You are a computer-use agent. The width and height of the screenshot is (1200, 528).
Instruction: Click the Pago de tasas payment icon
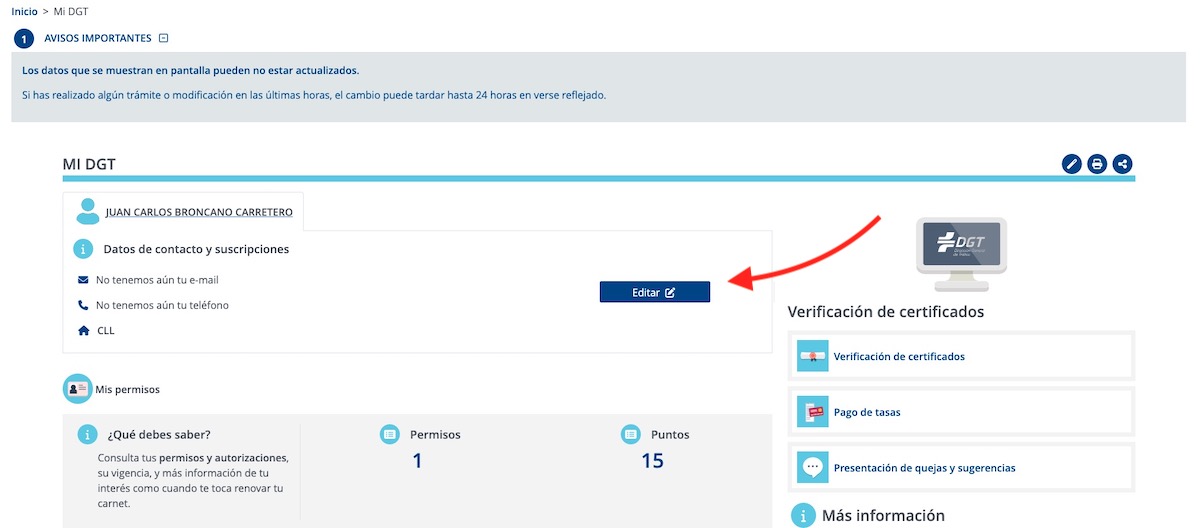[814, 411]
